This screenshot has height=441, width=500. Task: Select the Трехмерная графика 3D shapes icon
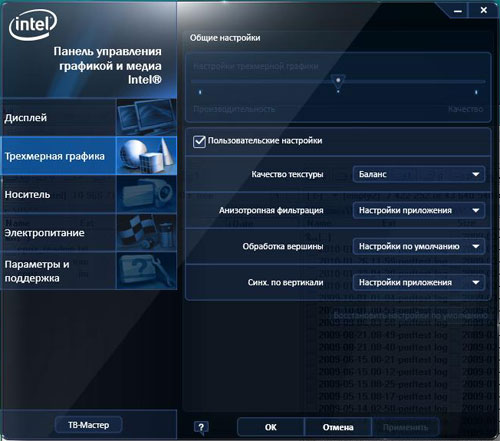point(146,155)
